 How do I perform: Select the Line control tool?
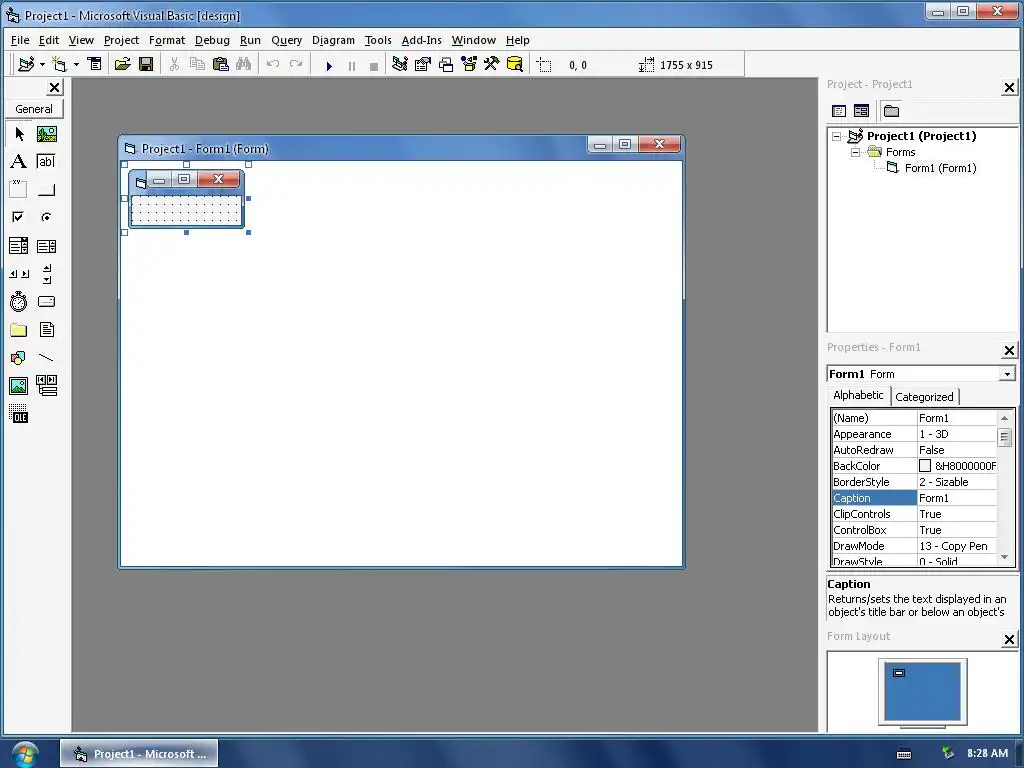(46, 358)
